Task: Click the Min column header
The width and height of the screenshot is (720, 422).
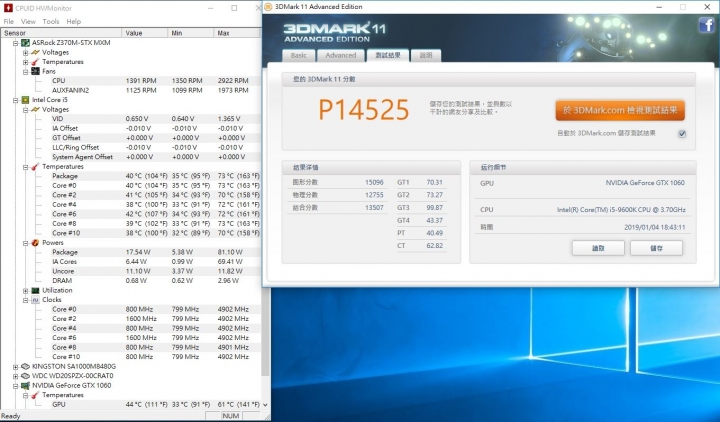Action: click(x=191, y=33)
